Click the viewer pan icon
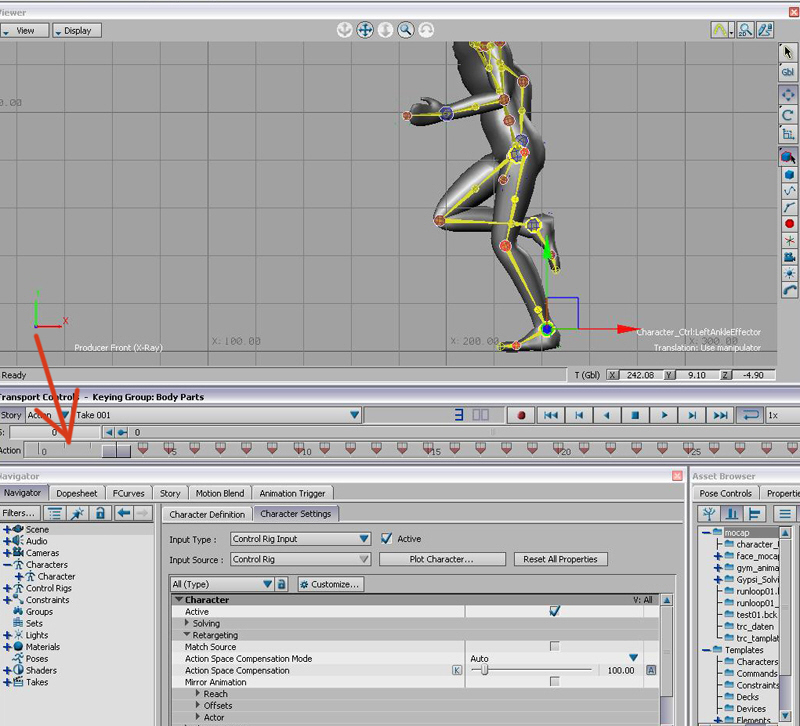Screen dimensions: 800x726 click(x=364, y=31)
